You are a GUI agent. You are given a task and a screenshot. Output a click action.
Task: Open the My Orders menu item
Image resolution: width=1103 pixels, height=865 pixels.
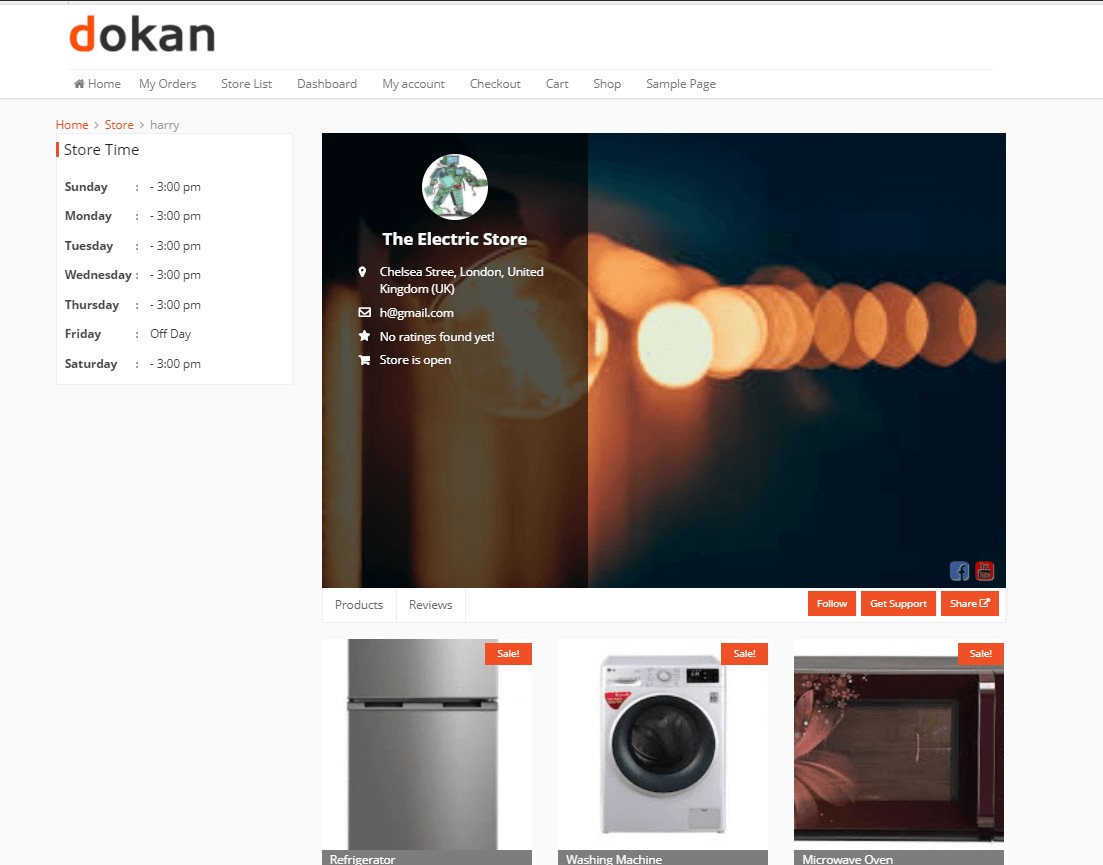click(x=167, y=84)
